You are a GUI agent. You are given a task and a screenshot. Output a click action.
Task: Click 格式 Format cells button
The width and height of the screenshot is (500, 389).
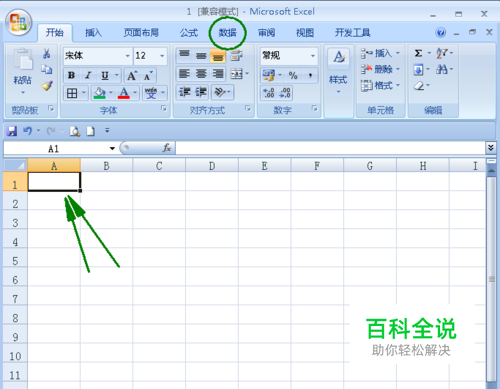380,86
